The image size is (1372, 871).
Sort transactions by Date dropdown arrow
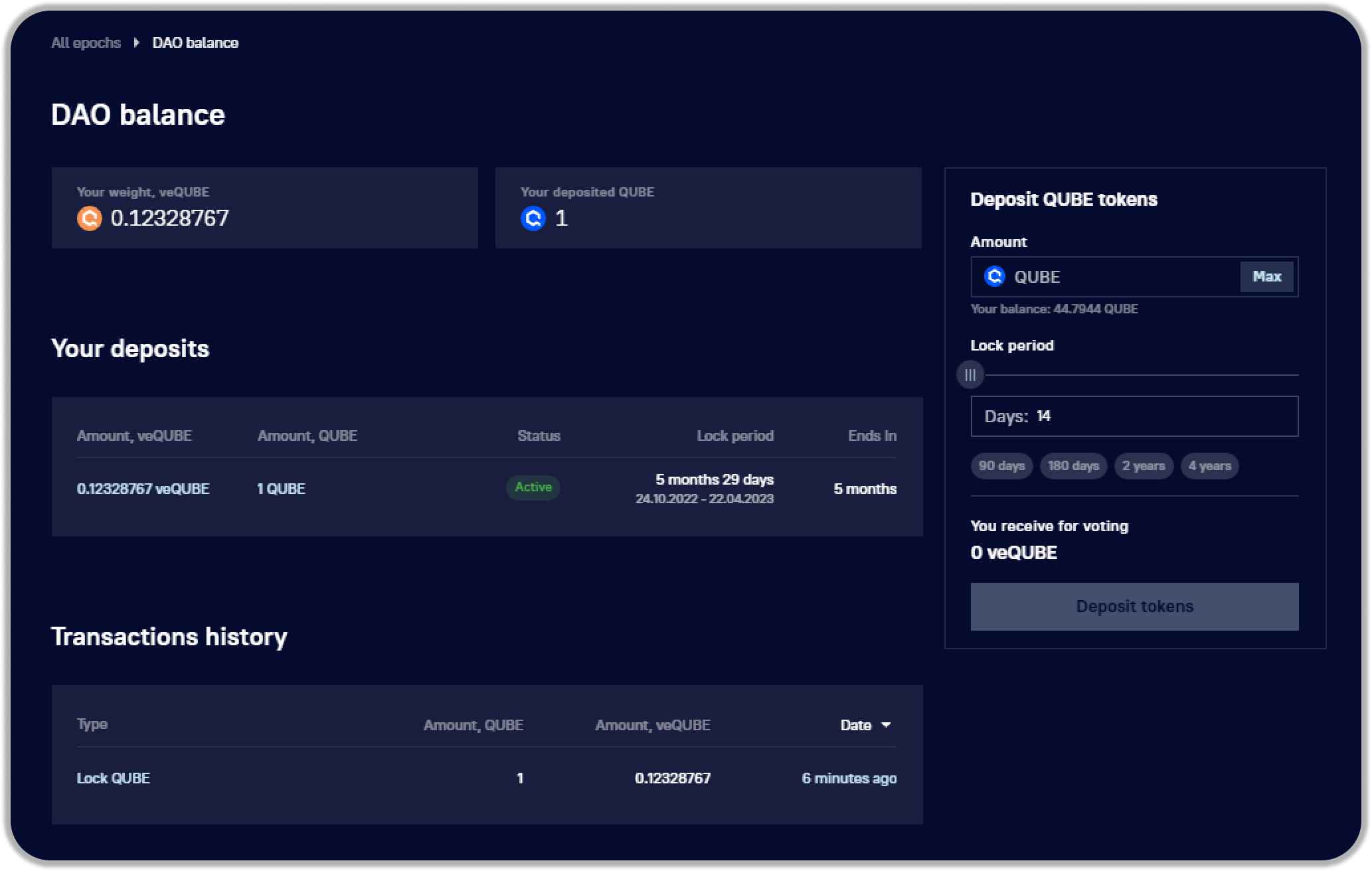[886, 725]
